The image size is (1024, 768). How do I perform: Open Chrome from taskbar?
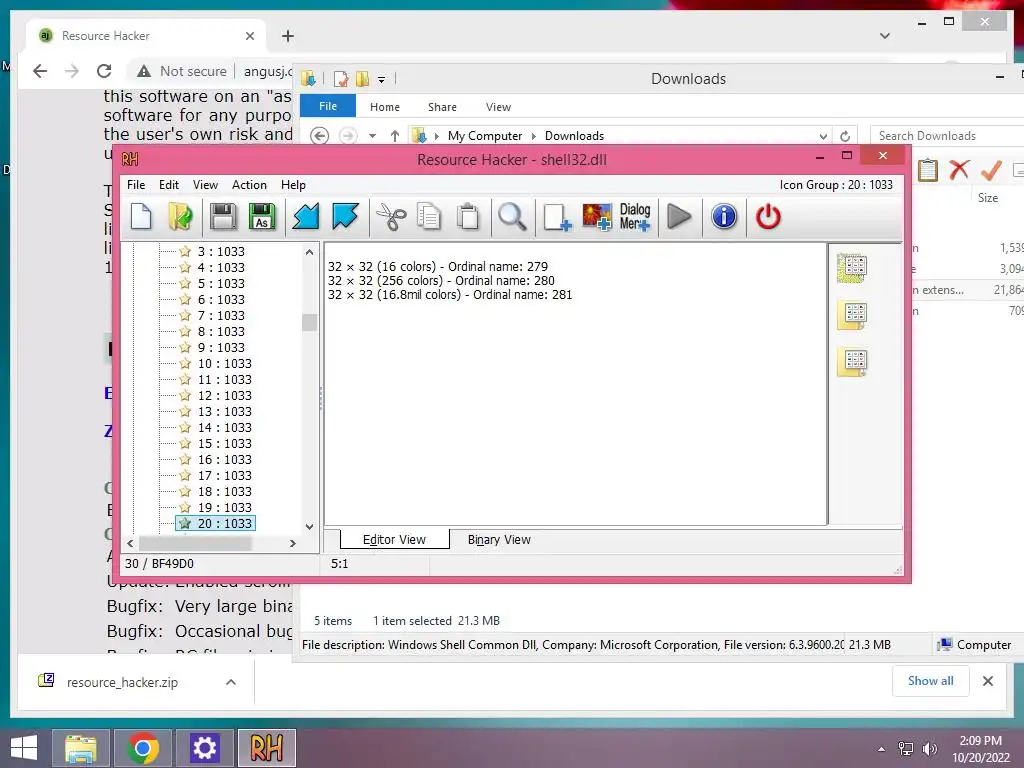click(143, 748)
